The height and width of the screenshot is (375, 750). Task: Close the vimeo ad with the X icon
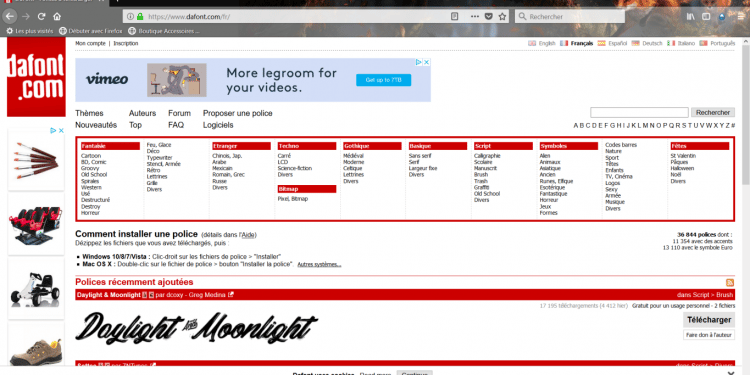pyautogui.click(x=426, y=62)
